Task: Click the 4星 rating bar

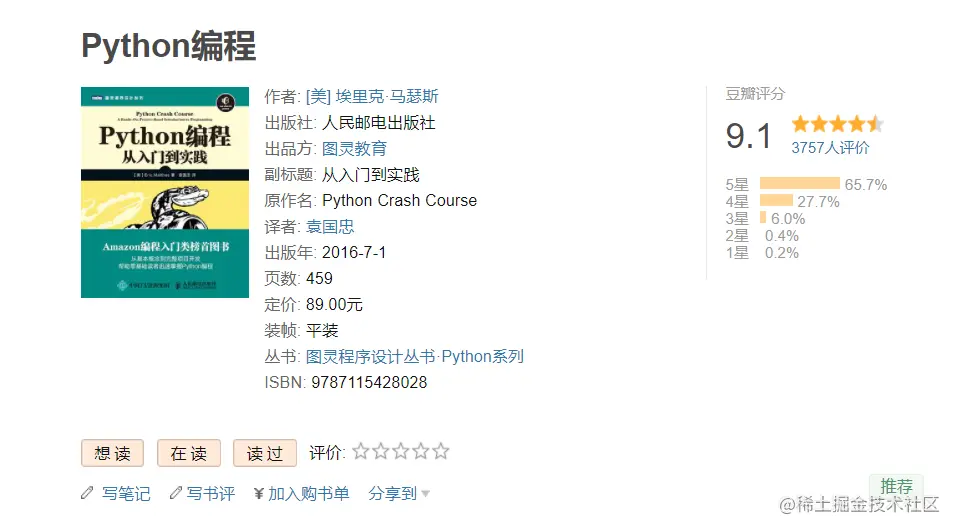Action: (776, 200)
